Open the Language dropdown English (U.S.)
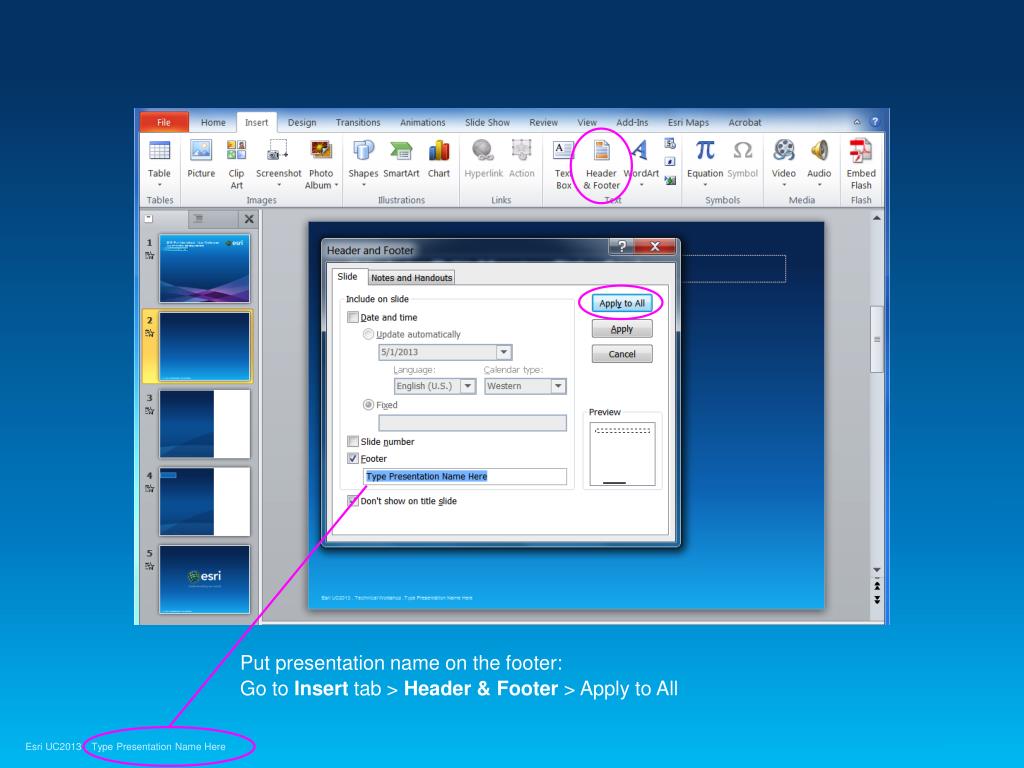Screen dimensions: 1024x768 tap(468, 386)
